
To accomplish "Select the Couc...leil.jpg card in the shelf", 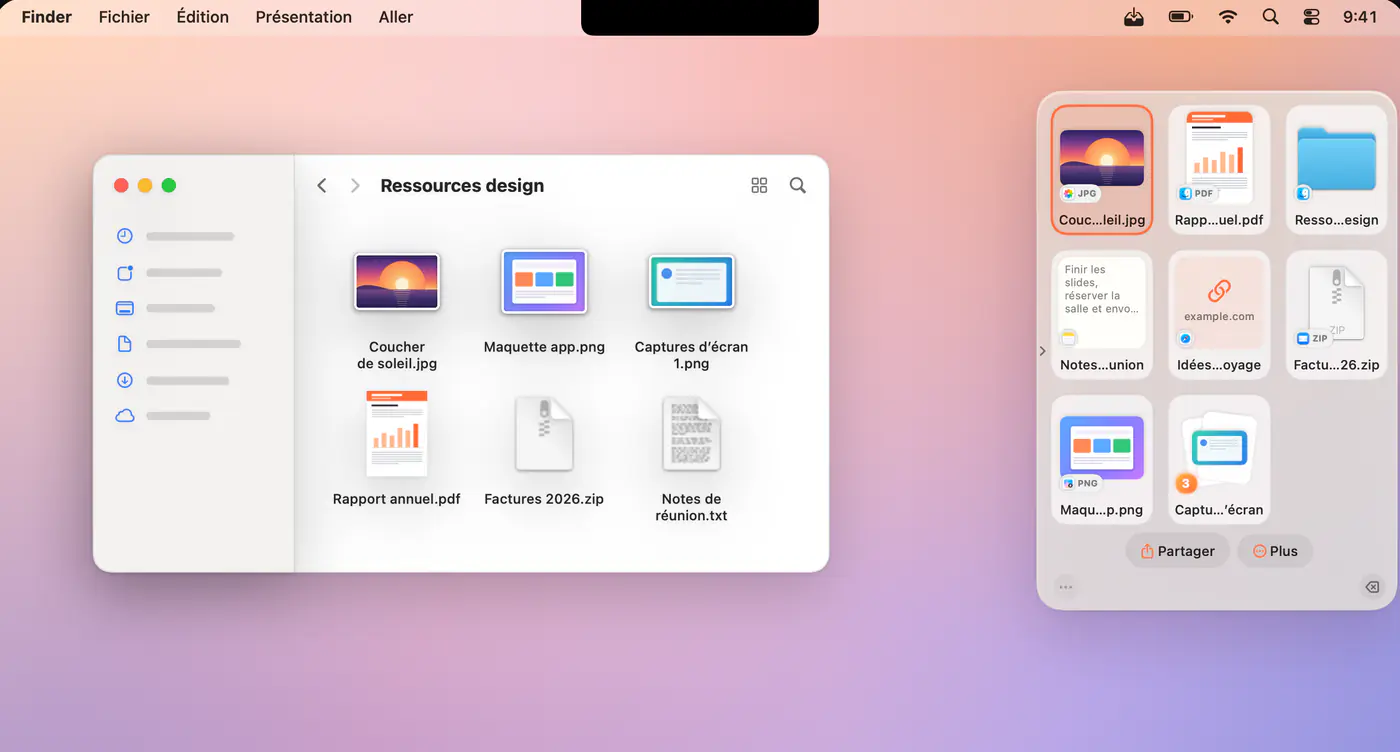I will point(1102,170).
